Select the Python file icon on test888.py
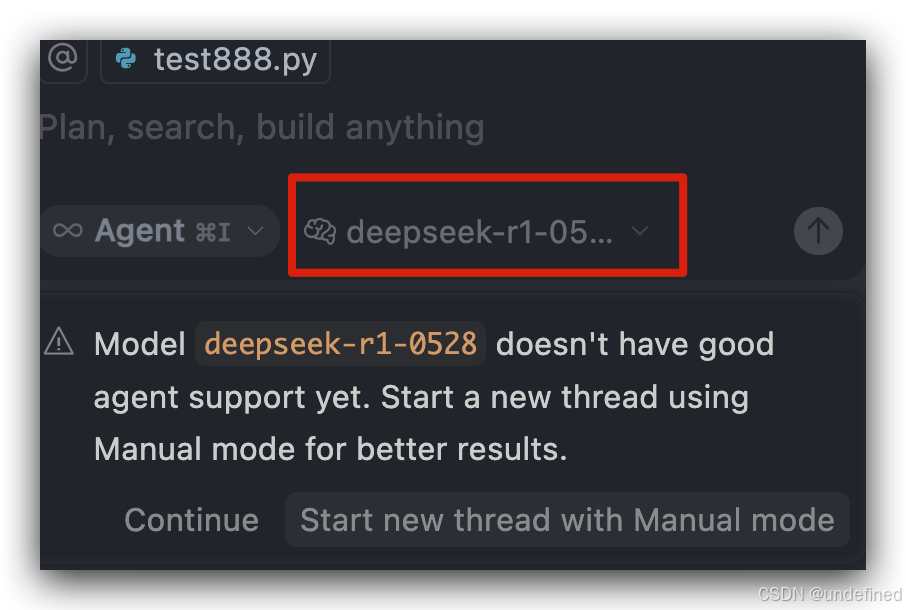The height and width of the screenshot is (610, 906). pyautogui.click(x=123, y=59)
